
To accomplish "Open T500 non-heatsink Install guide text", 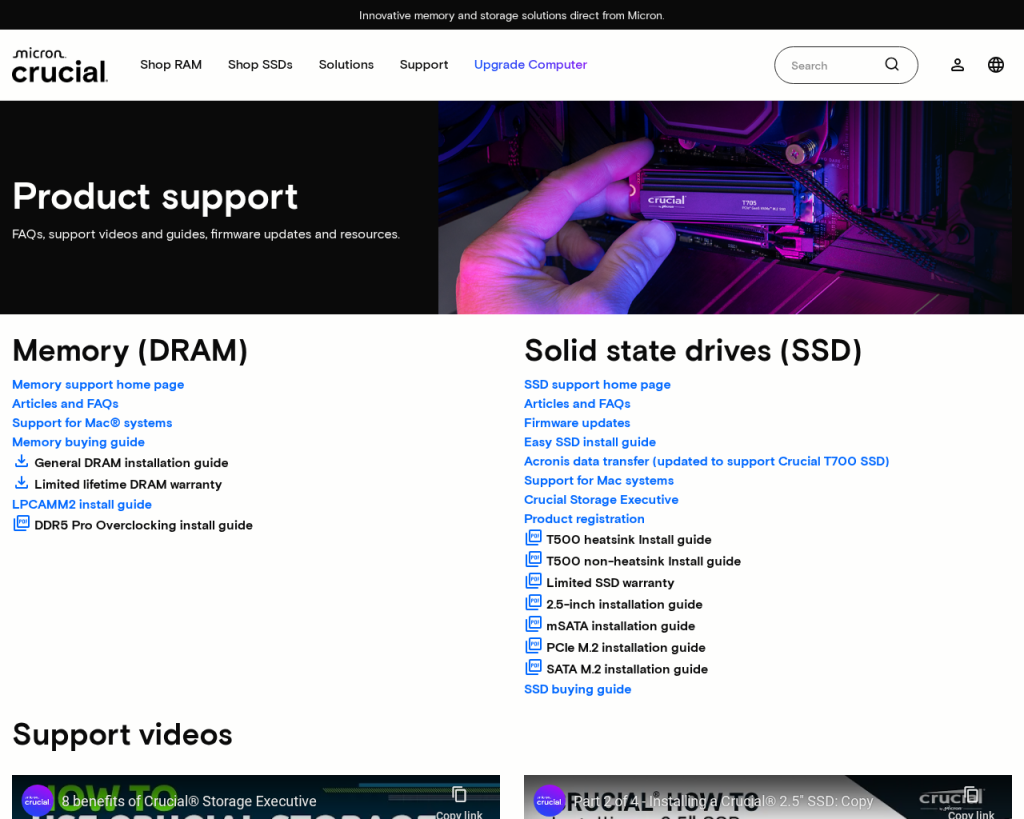I will tap(643, 561).
